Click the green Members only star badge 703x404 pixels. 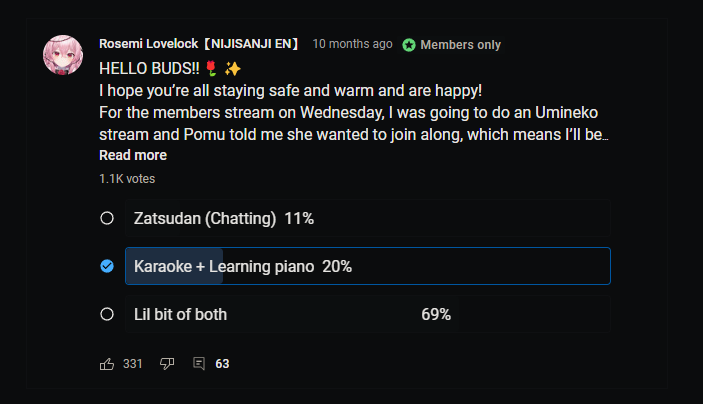409,45
